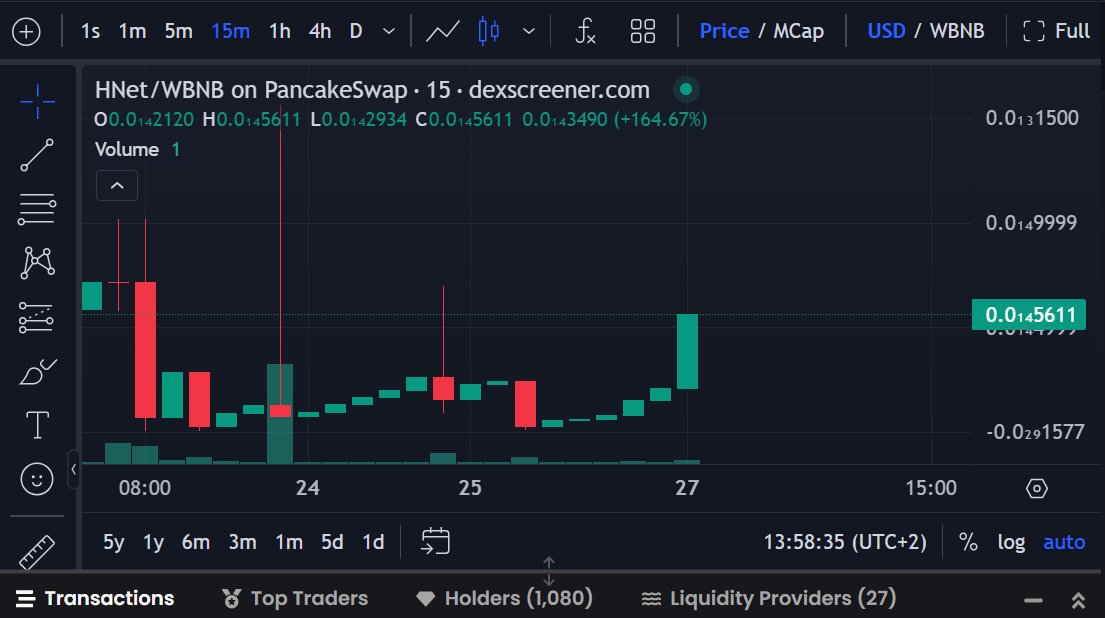The image size is (1105, 618).
Task: Select the XABCD pattern tool
Action: pos(36,262)
